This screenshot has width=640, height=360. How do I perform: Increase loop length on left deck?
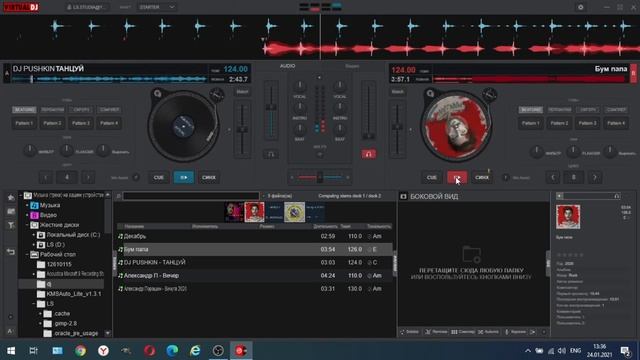point(88,177)
